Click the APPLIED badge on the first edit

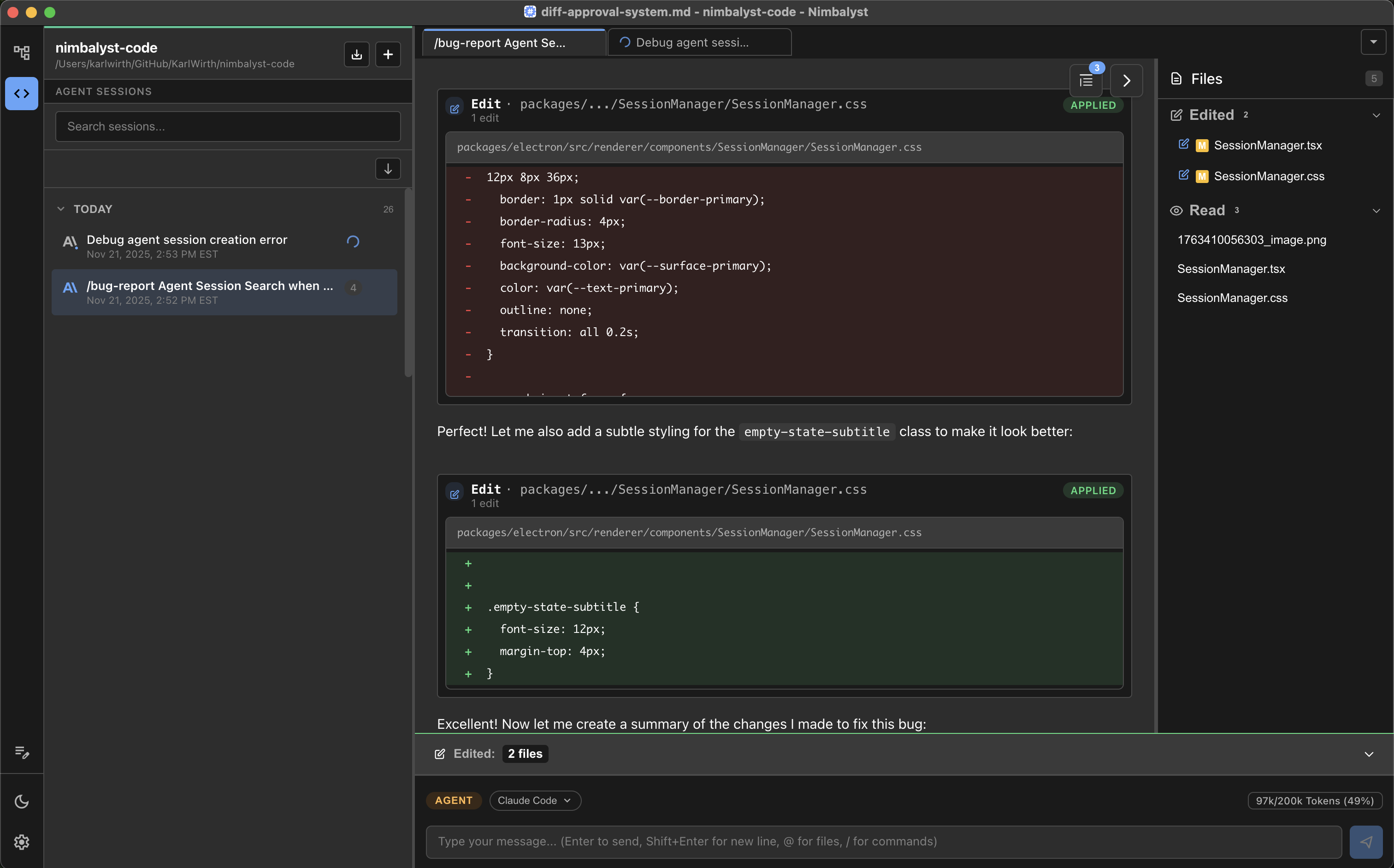tap(1092, 105)
